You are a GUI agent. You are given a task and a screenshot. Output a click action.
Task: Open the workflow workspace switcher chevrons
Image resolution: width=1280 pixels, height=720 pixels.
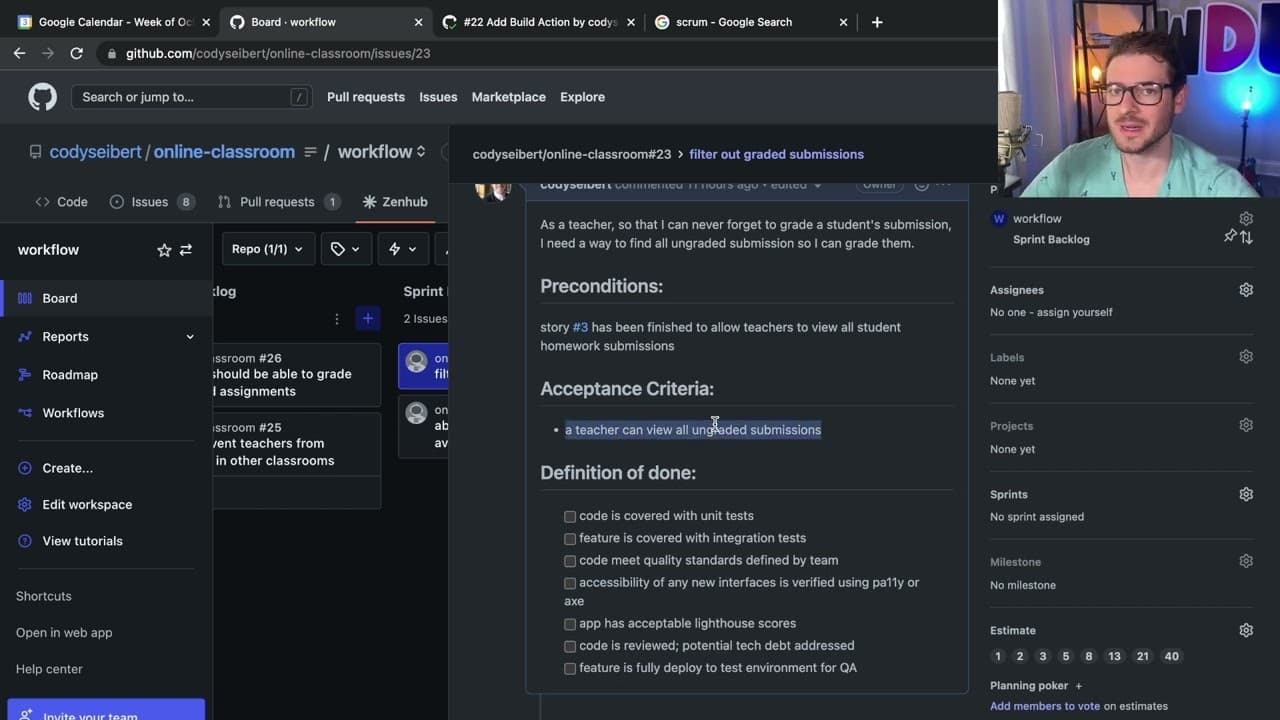[x=421, y=152]
